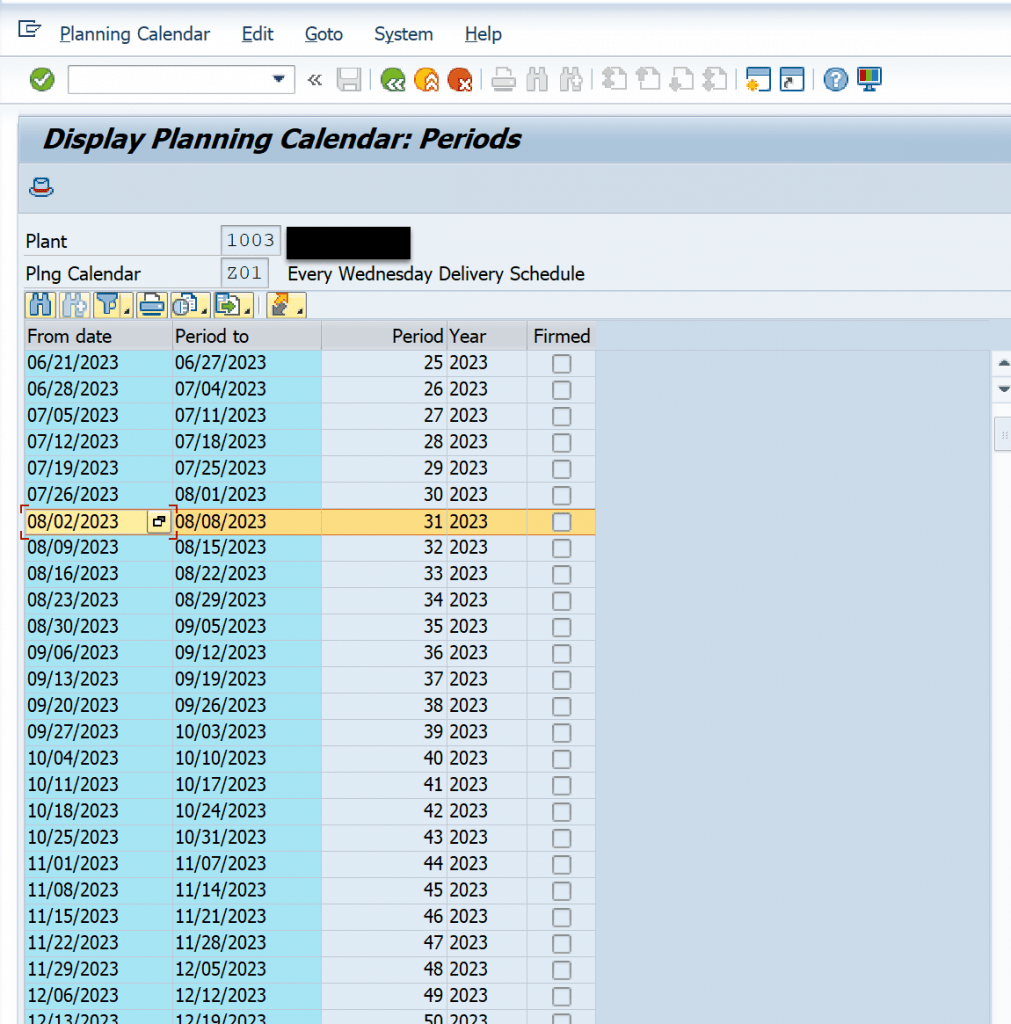The image size is (1011, 1024).
Task: Click the standard toolbar Print icon
Action: [503, 80]
